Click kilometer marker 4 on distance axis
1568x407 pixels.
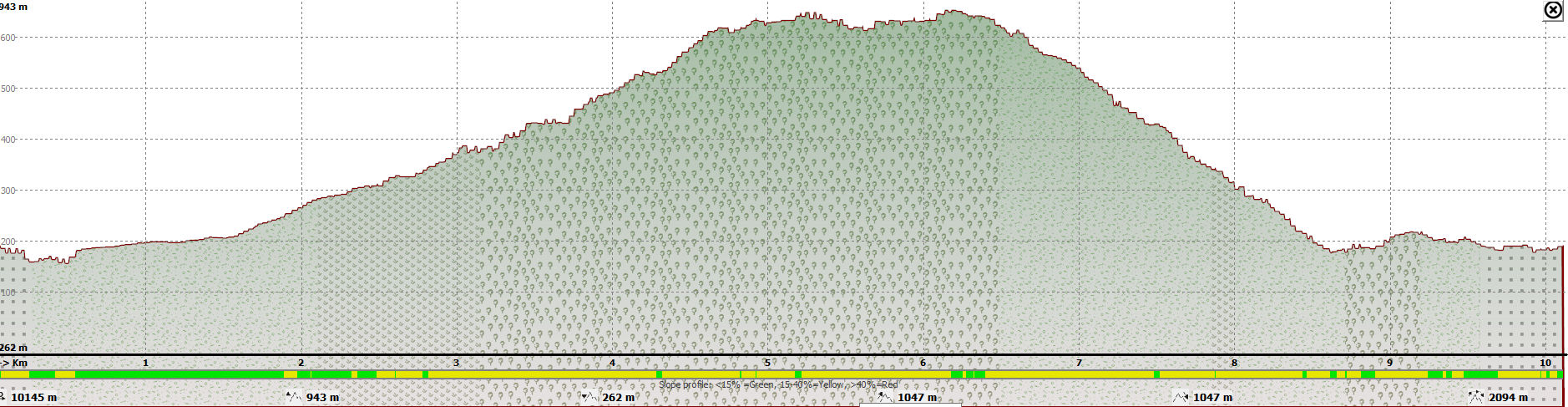612,363
